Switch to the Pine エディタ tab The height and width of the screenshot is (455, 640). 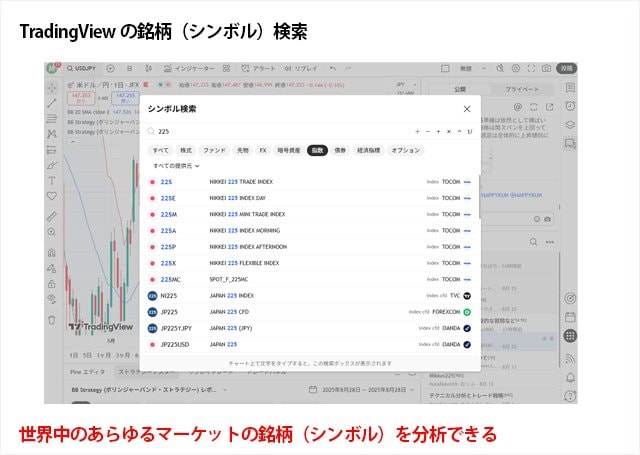pyautogui.click(x=87, y=372)
